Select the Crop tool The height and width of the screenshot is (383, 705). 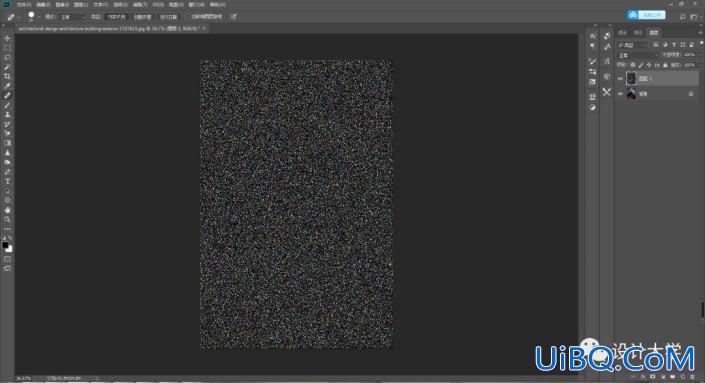pyautogui.click(x=7, y=76)
